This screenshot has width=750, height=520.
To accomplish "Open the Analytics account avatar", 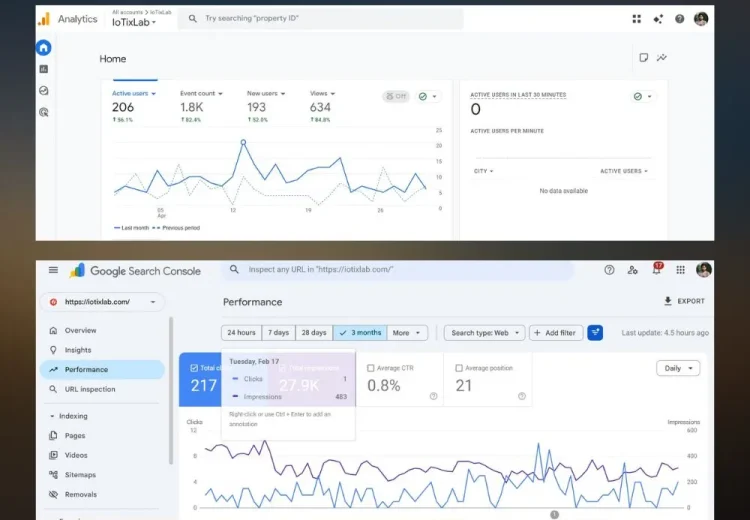I will click(x=701, y=19).
